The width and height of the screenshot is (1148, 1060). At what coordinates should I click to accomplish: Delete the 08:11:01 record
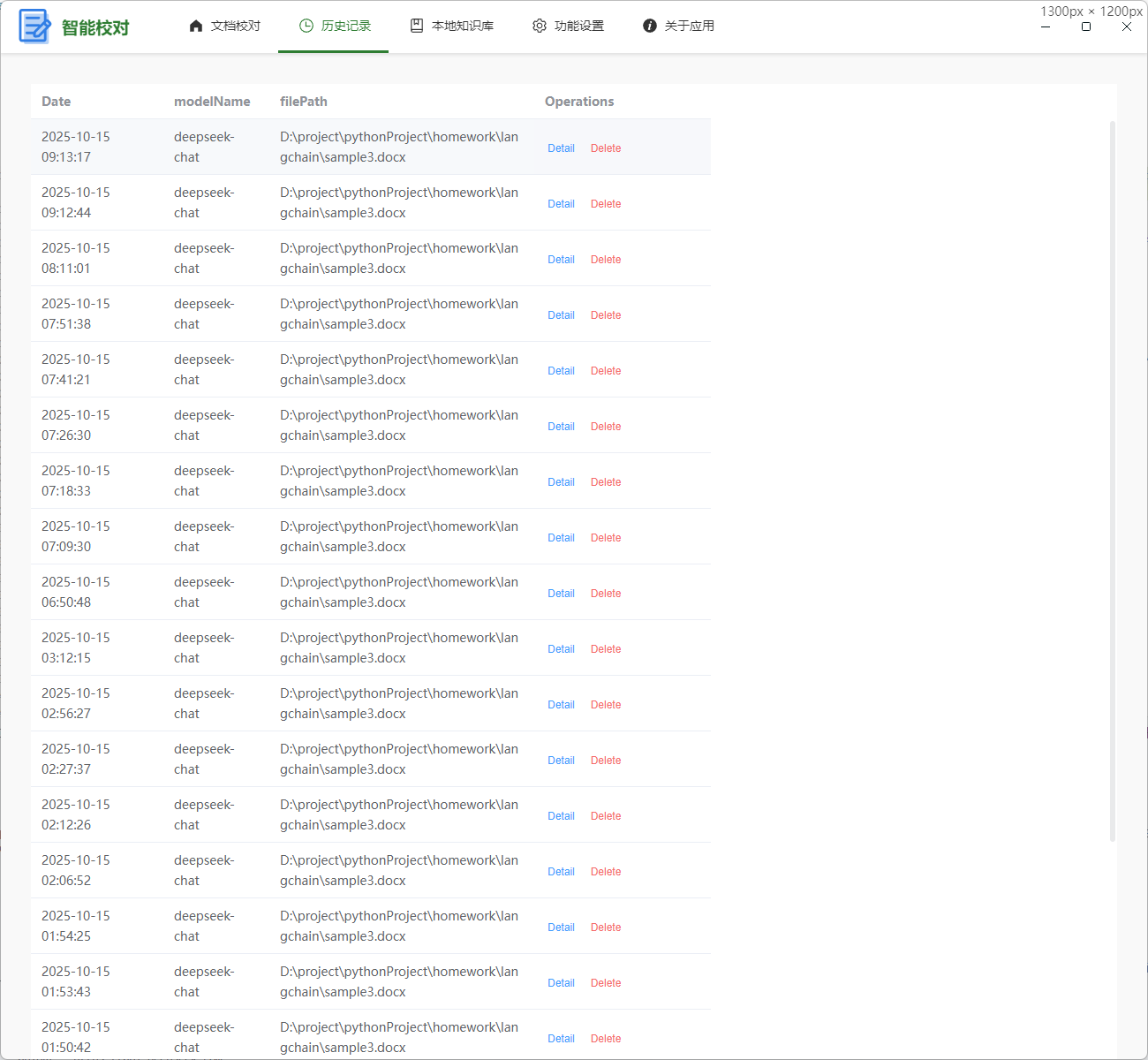pos(606,260)
